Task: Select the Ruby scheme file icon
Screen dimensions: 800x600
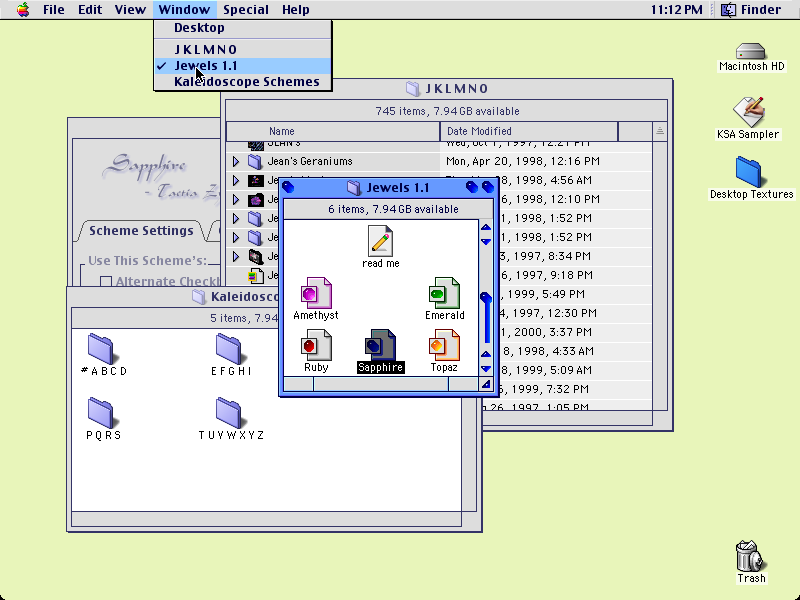Action: click(x=316, y=345)
